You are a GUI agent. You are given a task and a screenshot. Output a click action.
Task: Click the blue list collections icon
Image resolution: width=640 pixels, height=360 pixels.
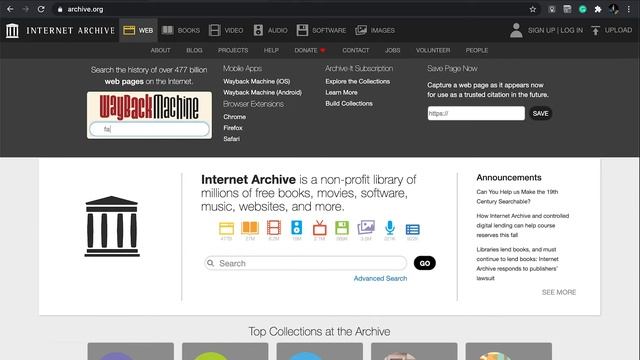[x=412, y=229]
